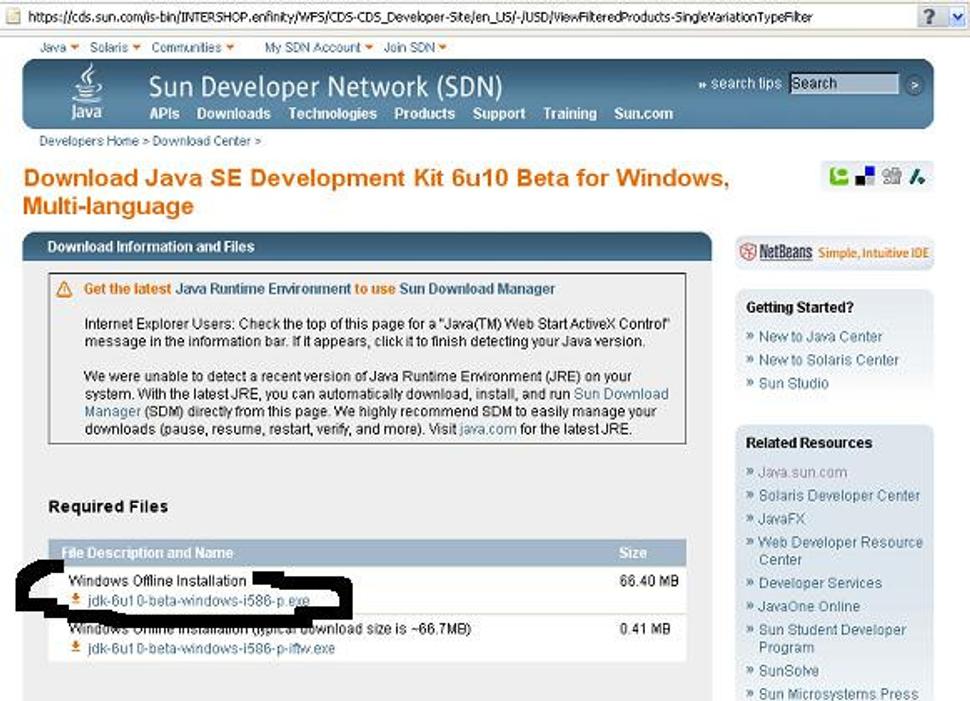Image resolution: width=970 pixels, height=701 pixels.
Task: Open the JavaOne Online link
Action: coord(809,606)
